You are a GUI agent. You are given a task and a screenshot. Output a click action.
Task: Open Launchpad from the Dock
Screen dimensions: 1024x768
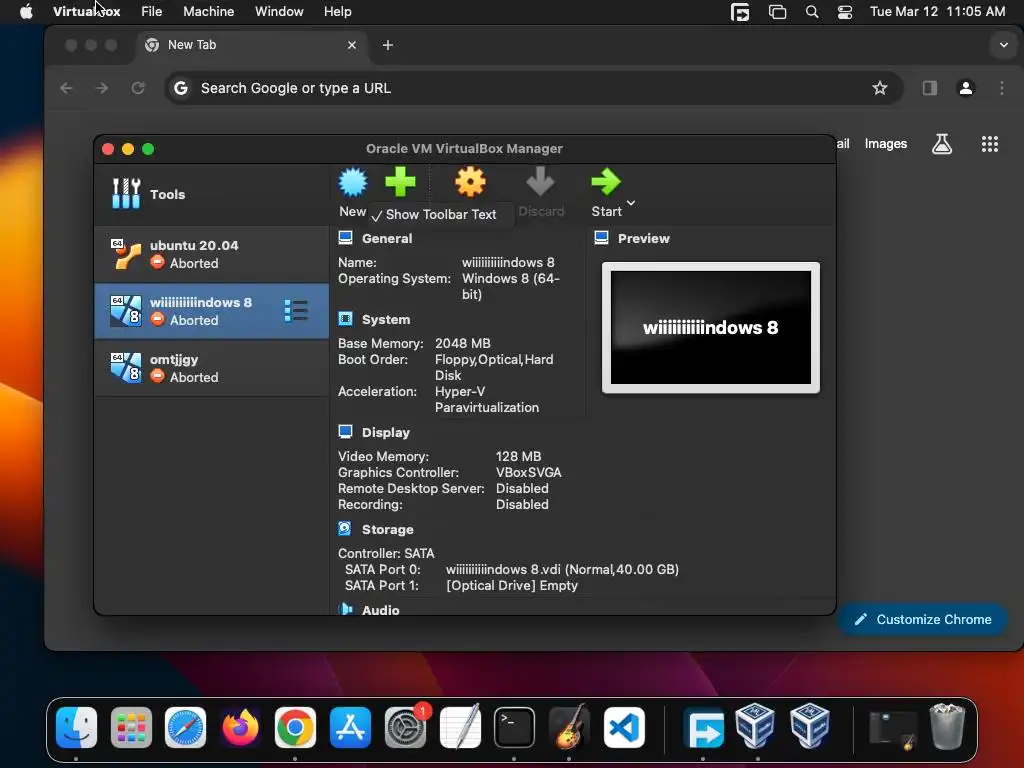pyautogui.click(x=131, y=727)
